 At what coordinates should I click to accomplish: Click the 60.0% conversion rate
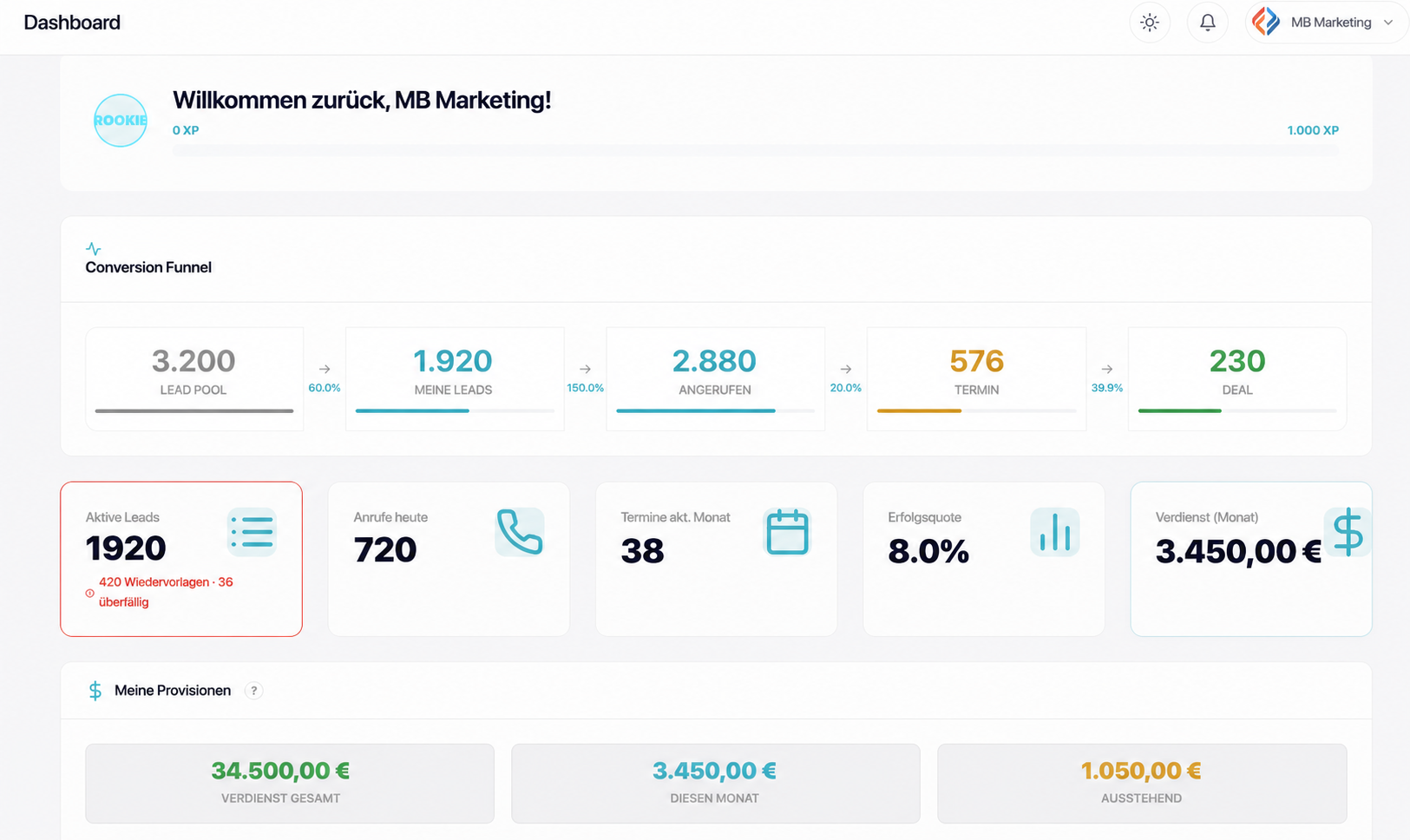pos(325,388)
